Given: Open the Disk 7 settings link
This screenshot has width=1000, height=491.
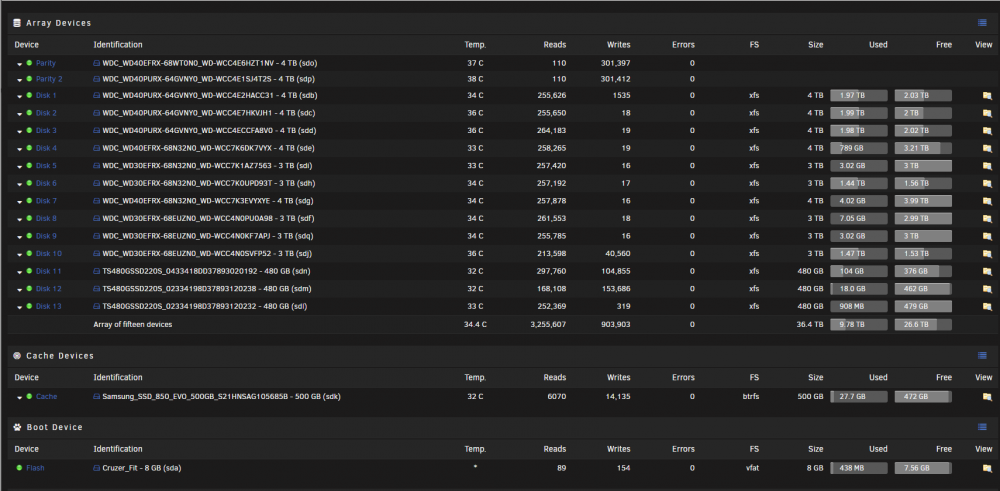Looking at the screenshot, I should click(x=47, y=201).
